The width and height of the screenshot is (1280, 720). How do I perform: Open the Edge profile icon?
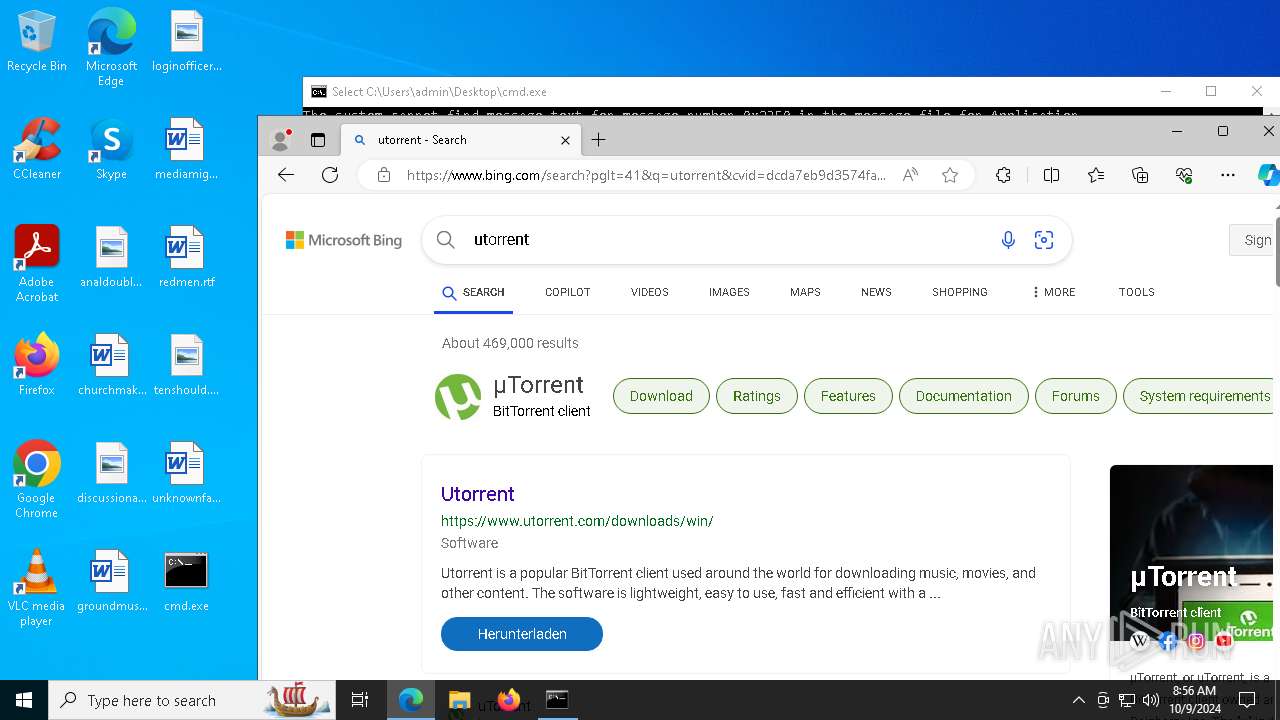click(x=281, y=140)
